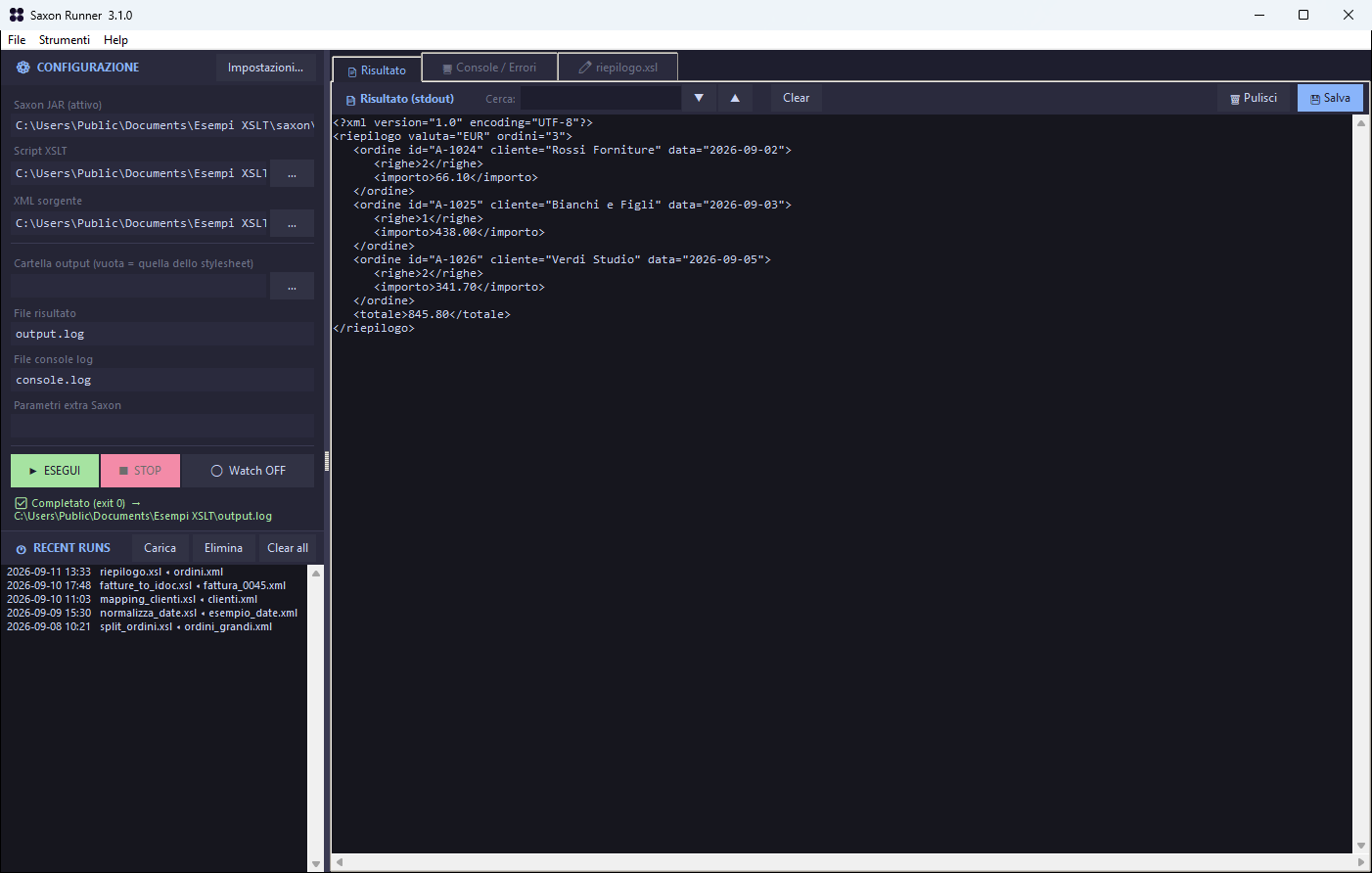1372x873 pixels.
Task: Select the normalizza_date.xsl run entry
Action: (155, 613)
